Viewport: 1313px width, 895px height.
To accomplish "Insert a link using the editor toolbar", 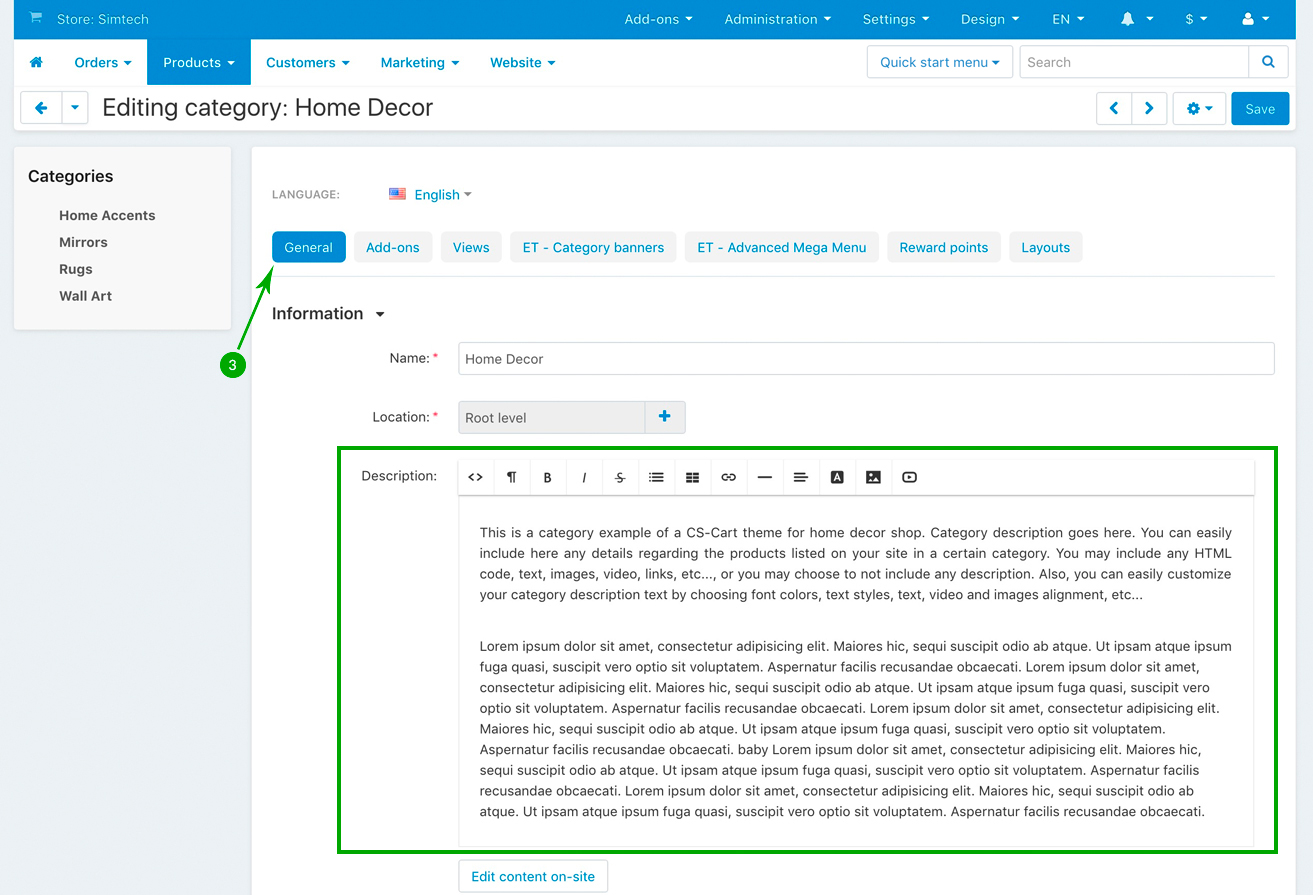I will [x=728, y=477].
